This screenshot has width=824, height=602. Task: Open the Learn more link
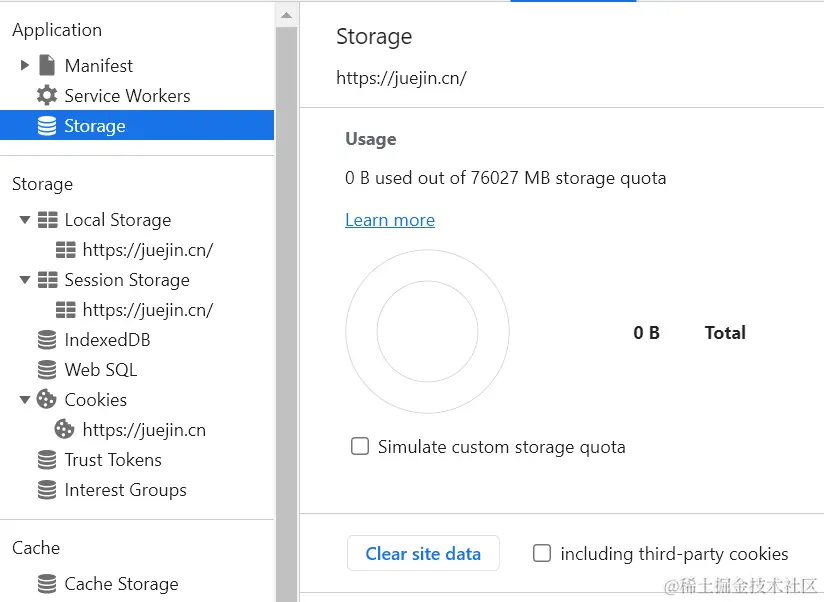pyautogui.click(x=390, y=220)
